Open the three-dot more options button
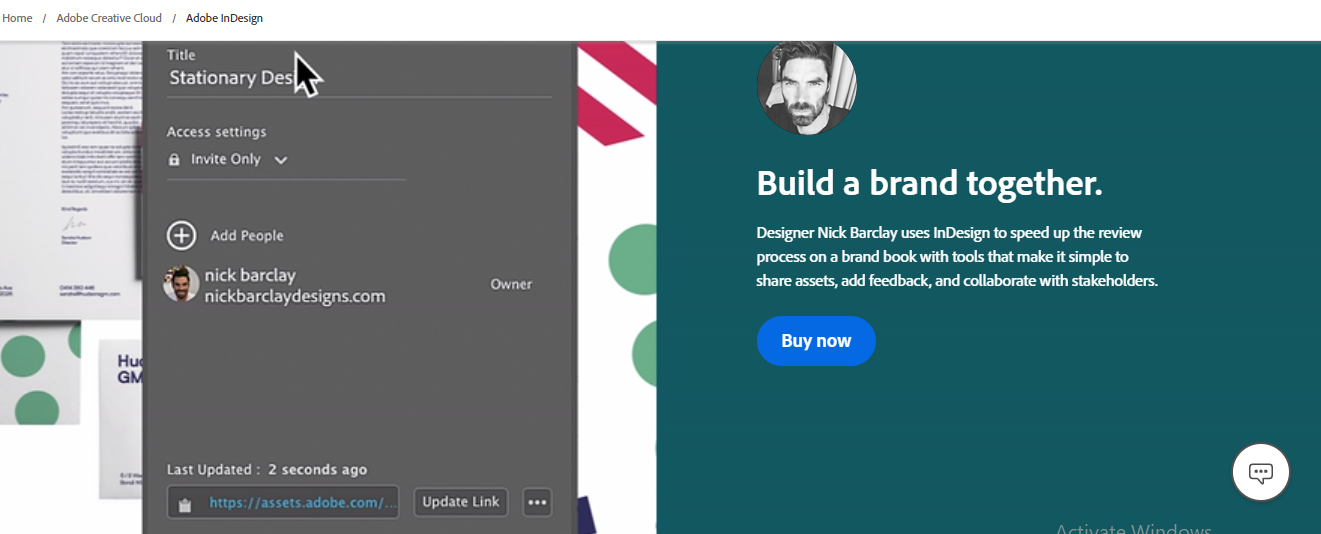1321x534 pixels. pyautogui.click(x=537, y=502)
